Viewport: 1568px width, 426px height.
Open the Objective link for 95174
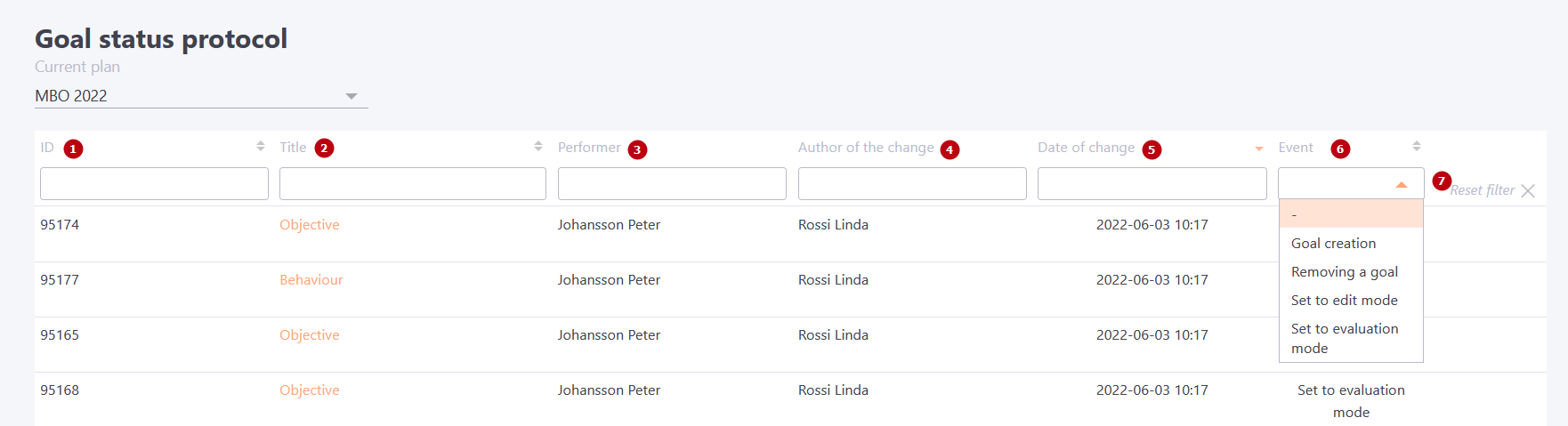point(310,225)
